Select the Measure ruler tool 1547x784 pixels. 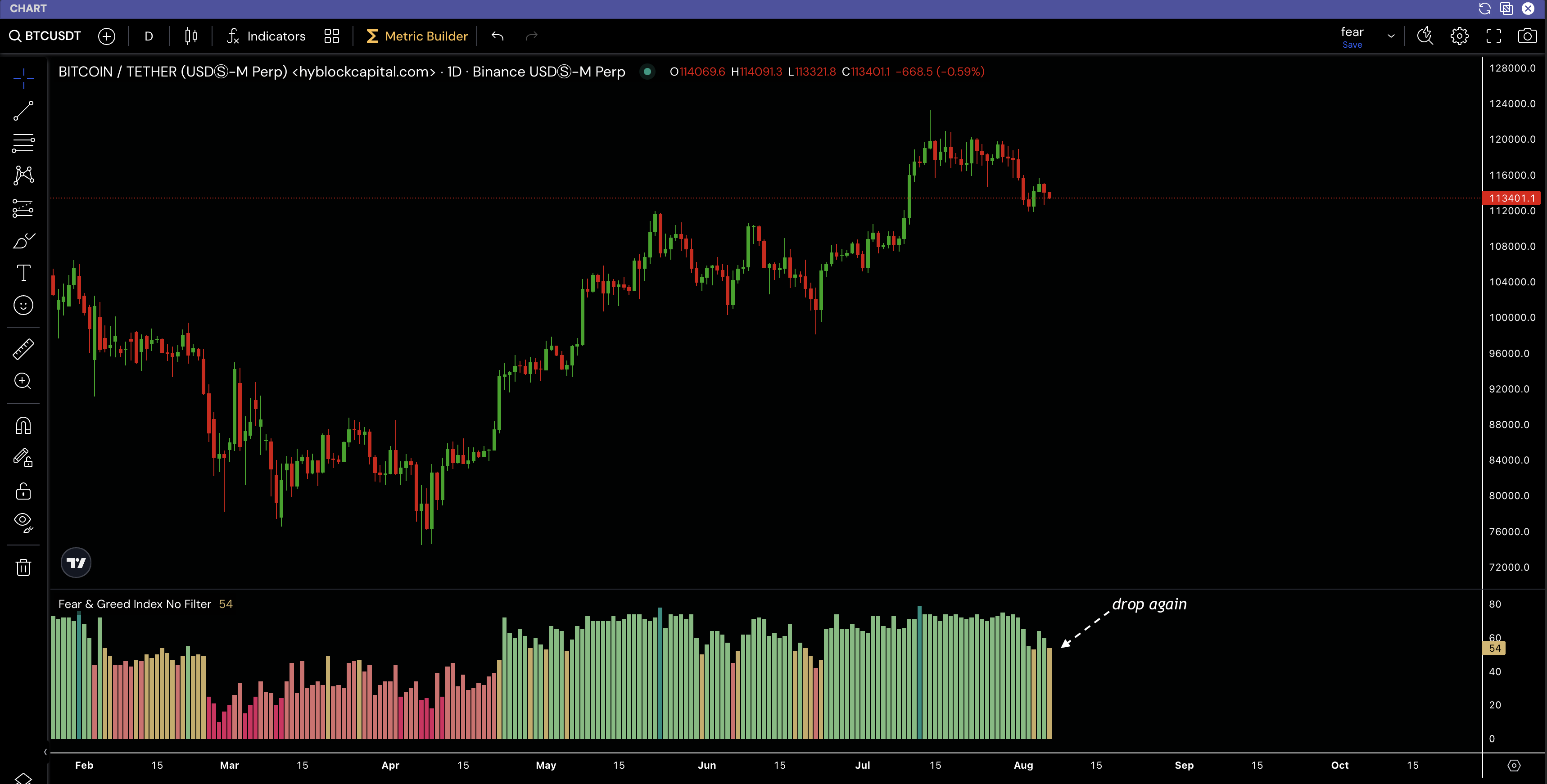pyautogui.click(x=23, y=349)
